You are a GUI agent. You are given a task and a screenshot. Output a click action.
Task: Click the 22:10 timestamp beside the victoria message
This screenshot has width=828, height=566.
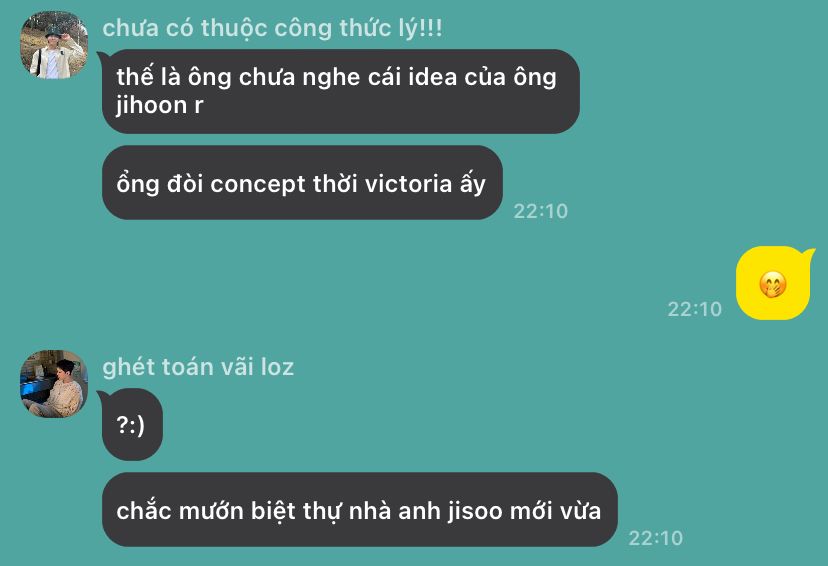click(x=541, y=211)
